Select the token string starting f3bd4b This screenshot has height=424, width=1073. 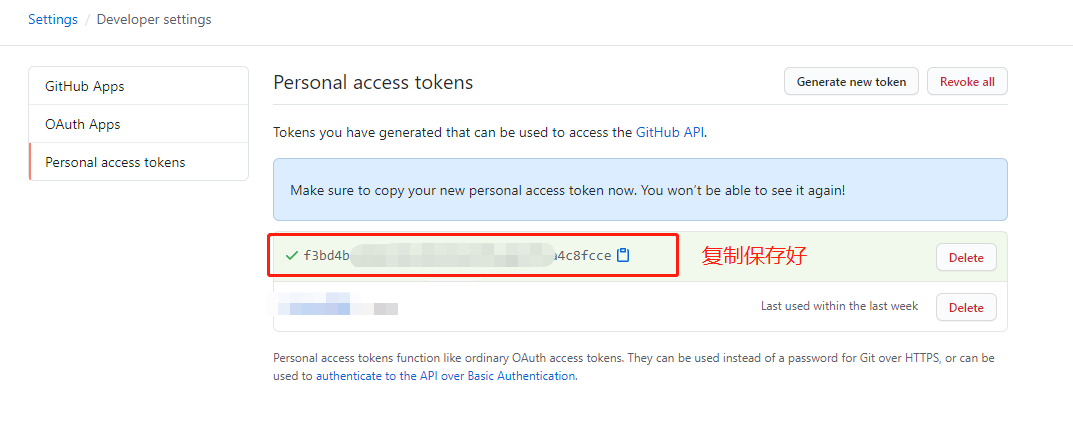(x=457, y=256)
